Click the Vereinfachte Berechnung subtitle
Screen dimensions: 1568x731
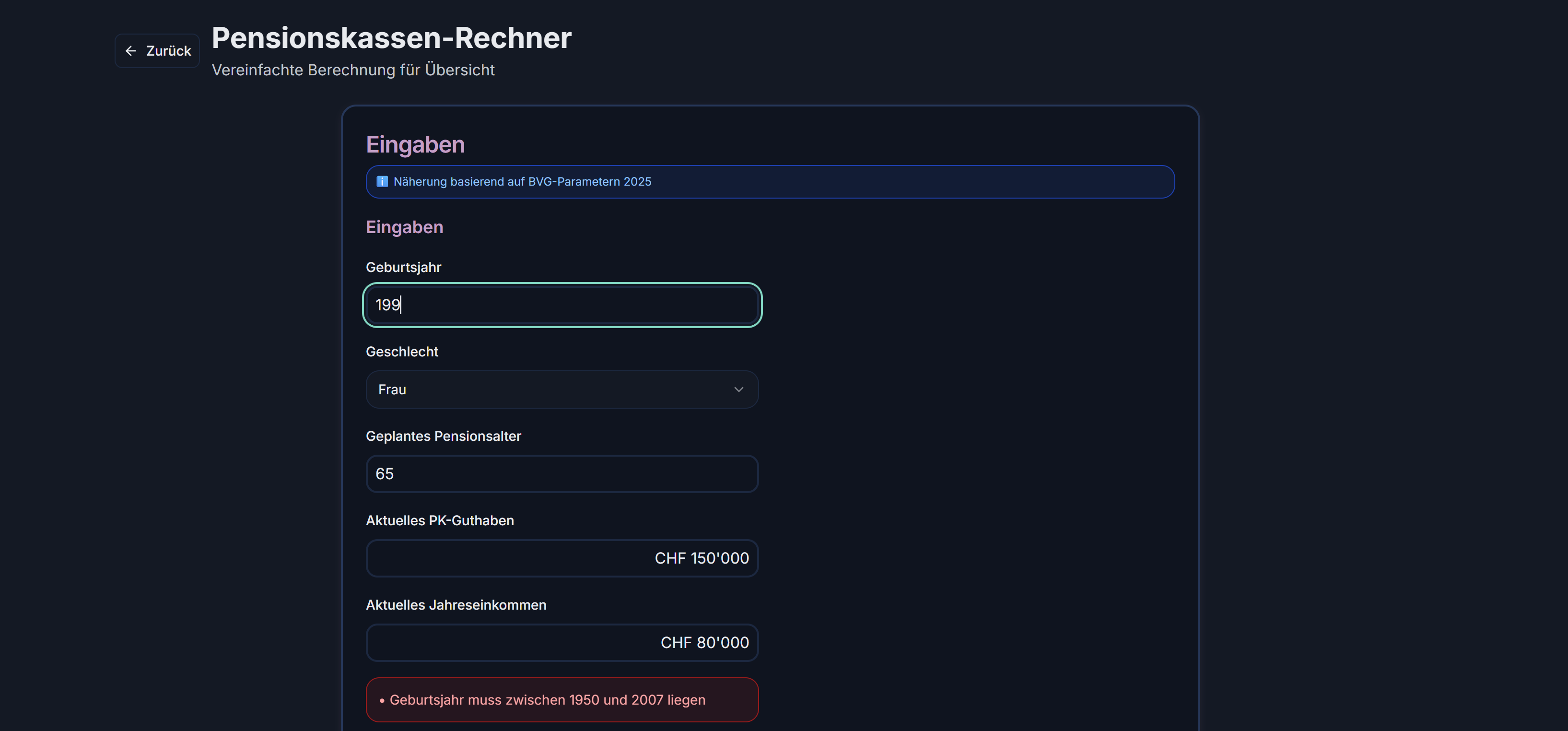[353, 70]
